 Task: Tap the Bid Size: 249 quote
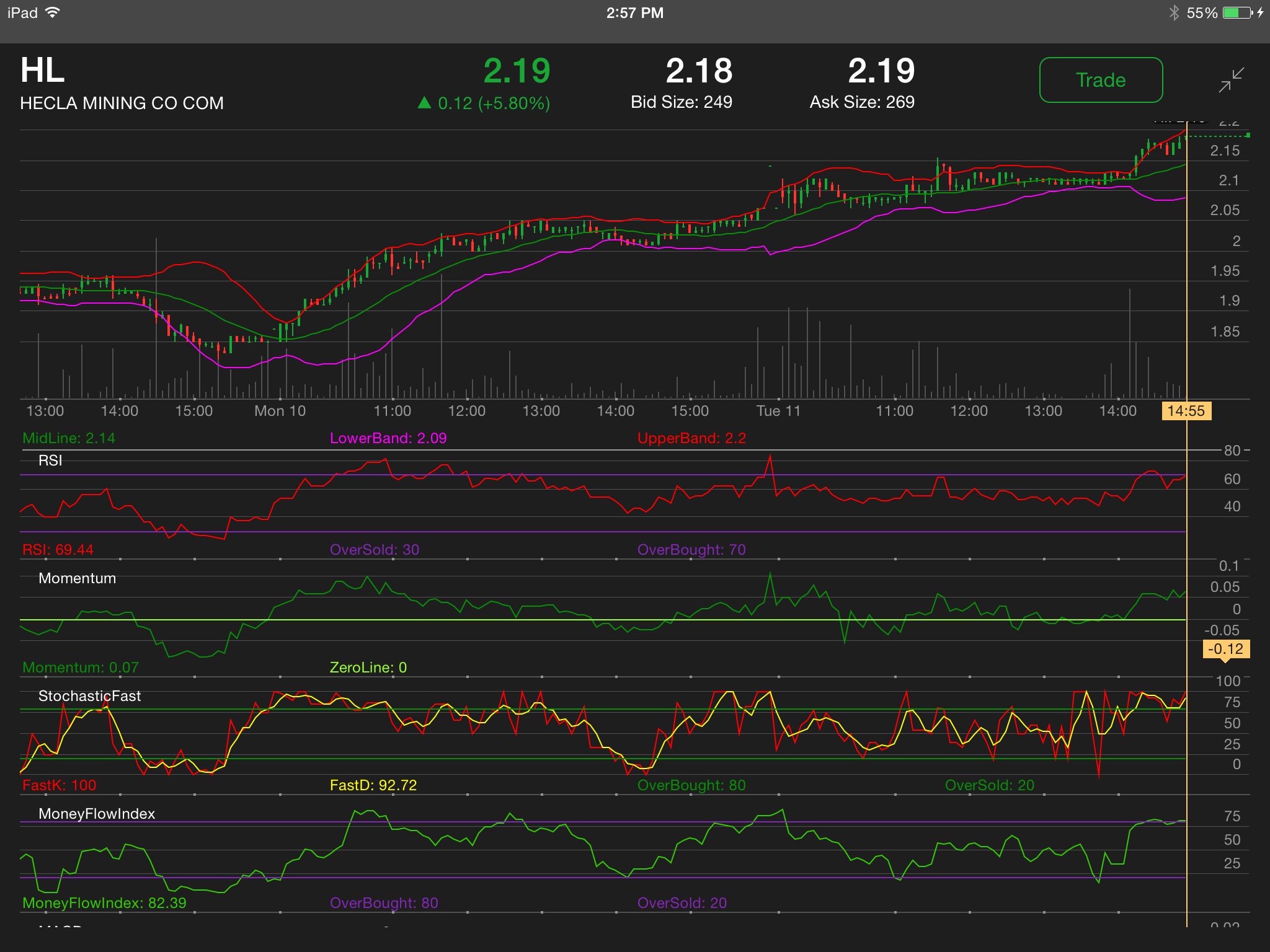point(682,102)
